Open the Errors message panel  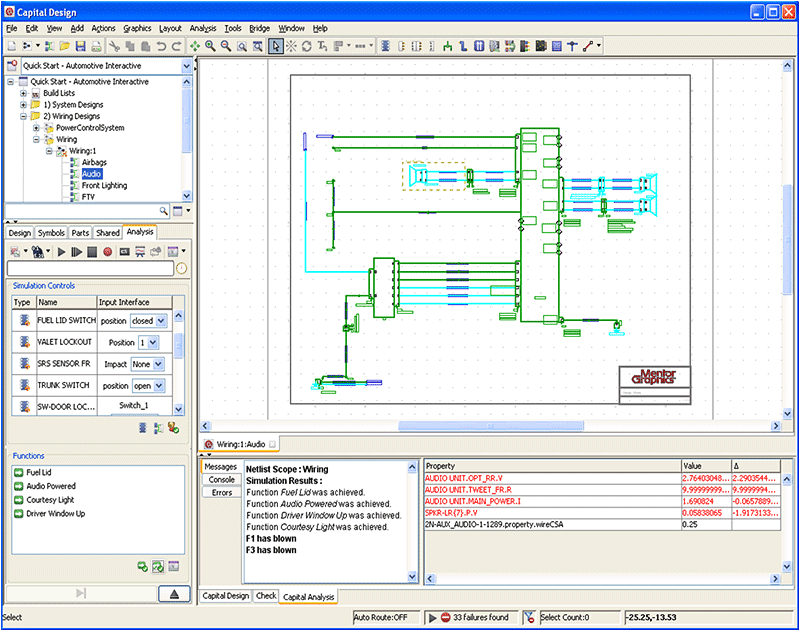click(221, 491)
